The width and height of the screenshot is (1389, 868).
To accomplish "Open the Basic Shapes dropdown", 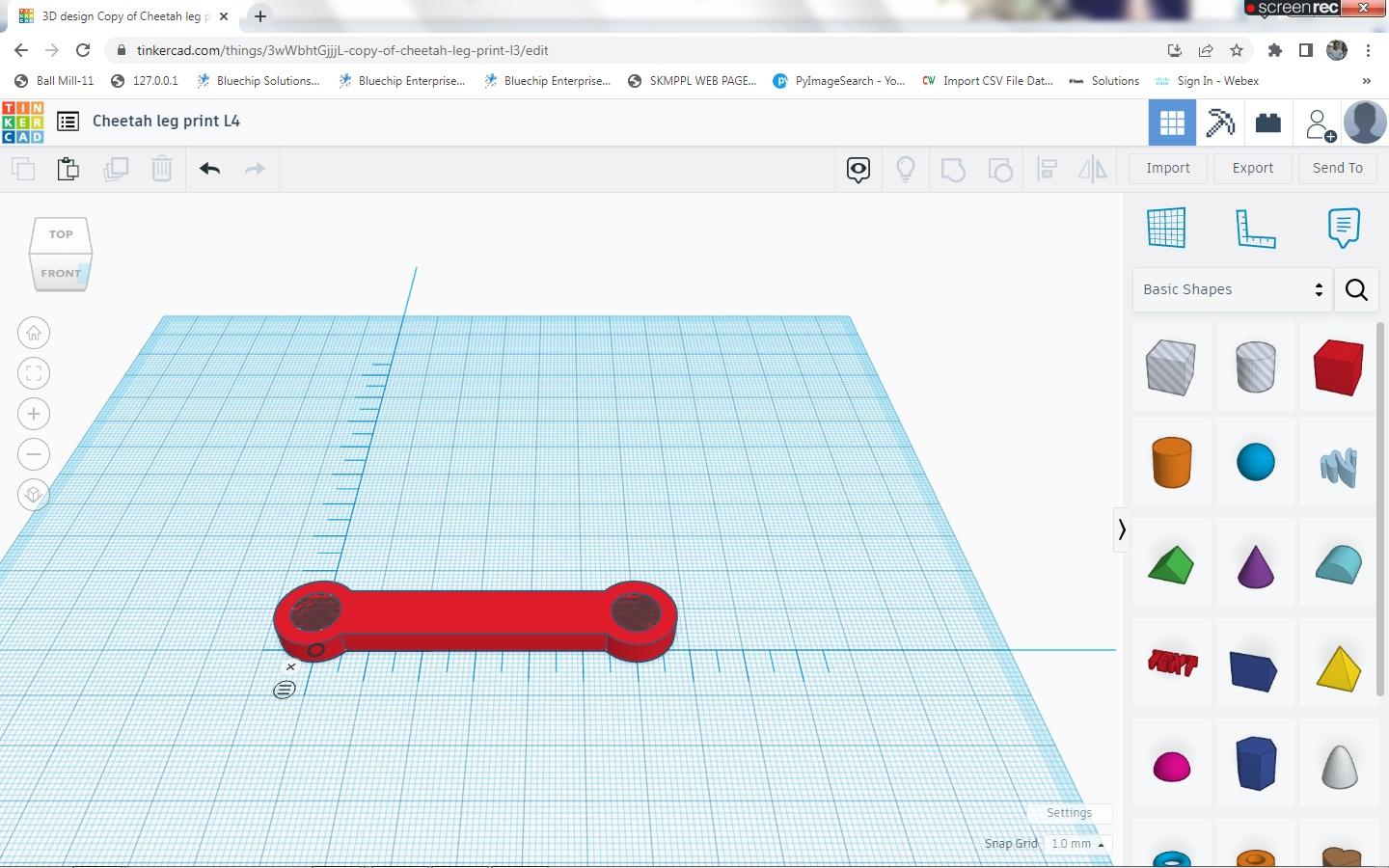I will (x=1232, y=289).
